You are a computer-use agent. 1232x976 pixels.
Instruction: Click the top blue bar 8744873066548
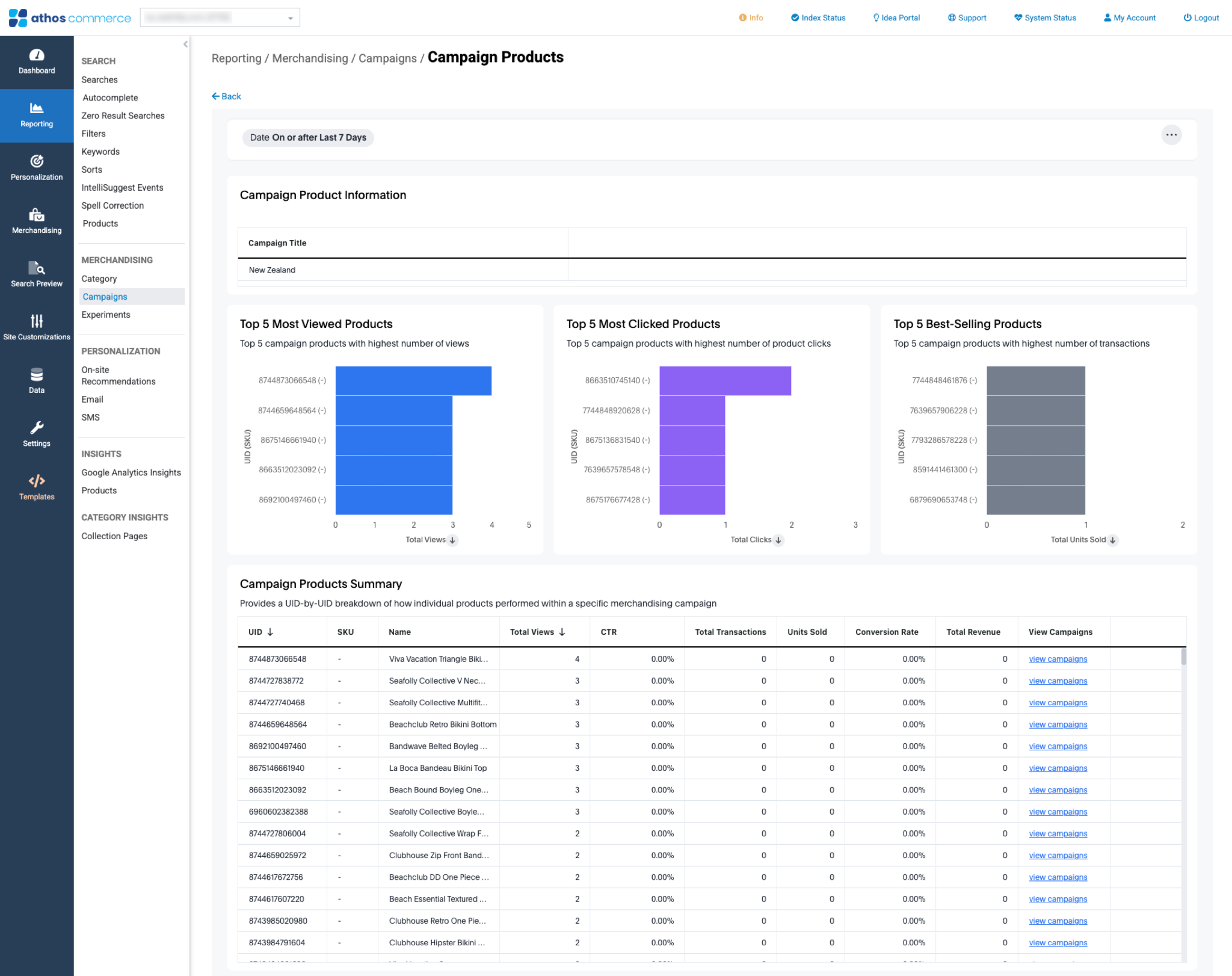(413, 381)
